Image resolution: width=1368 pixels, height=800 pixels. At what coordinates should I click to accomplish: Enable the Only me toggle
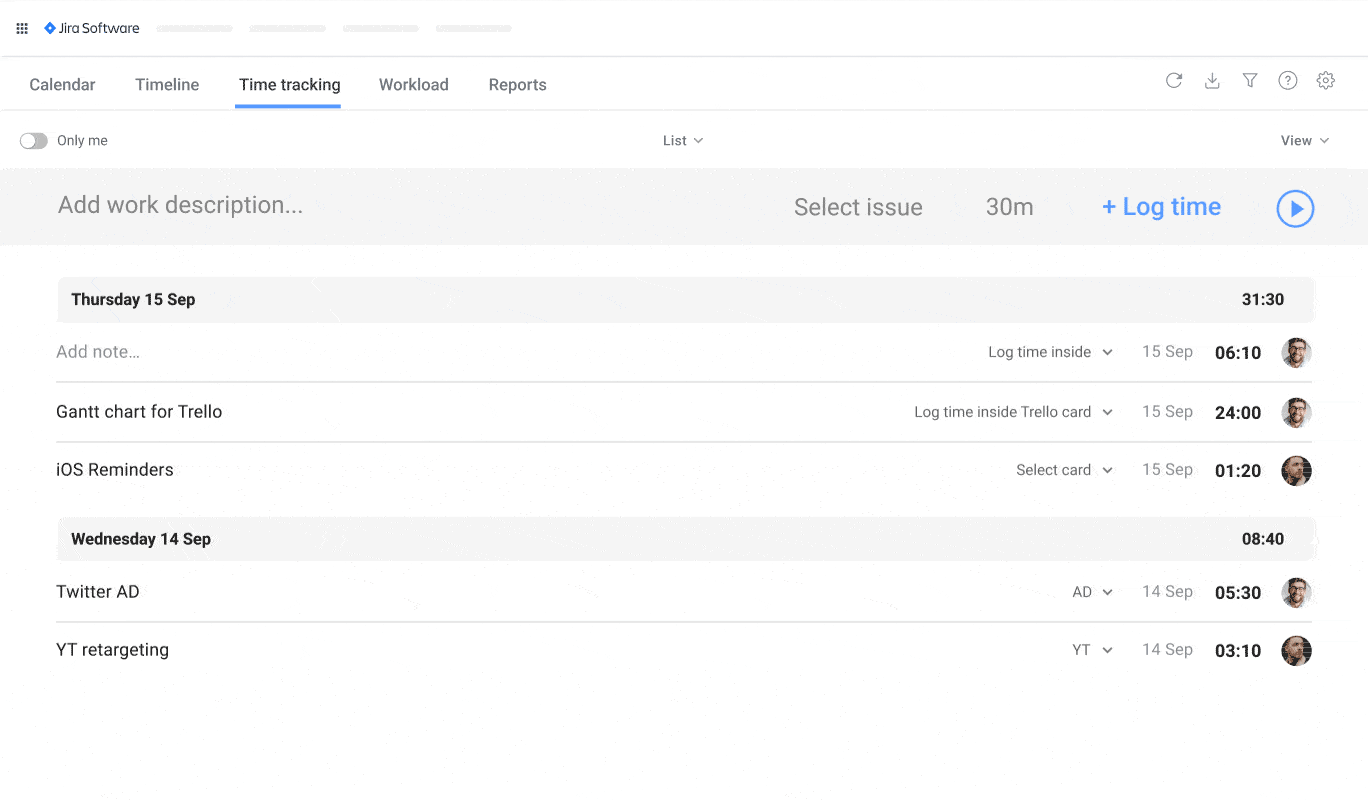click(x=33, y=140)
